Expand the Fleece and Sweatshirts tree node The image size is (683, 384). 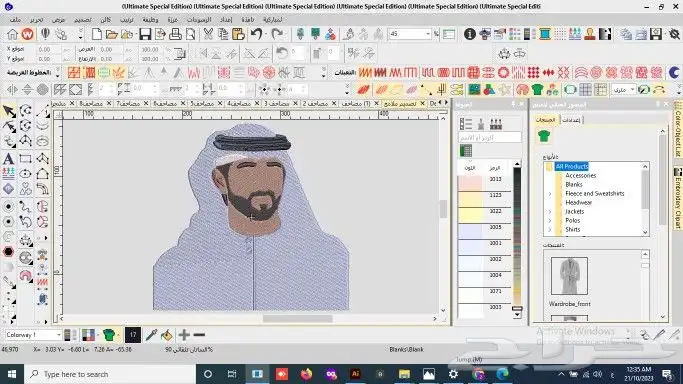tap(550, 194)
